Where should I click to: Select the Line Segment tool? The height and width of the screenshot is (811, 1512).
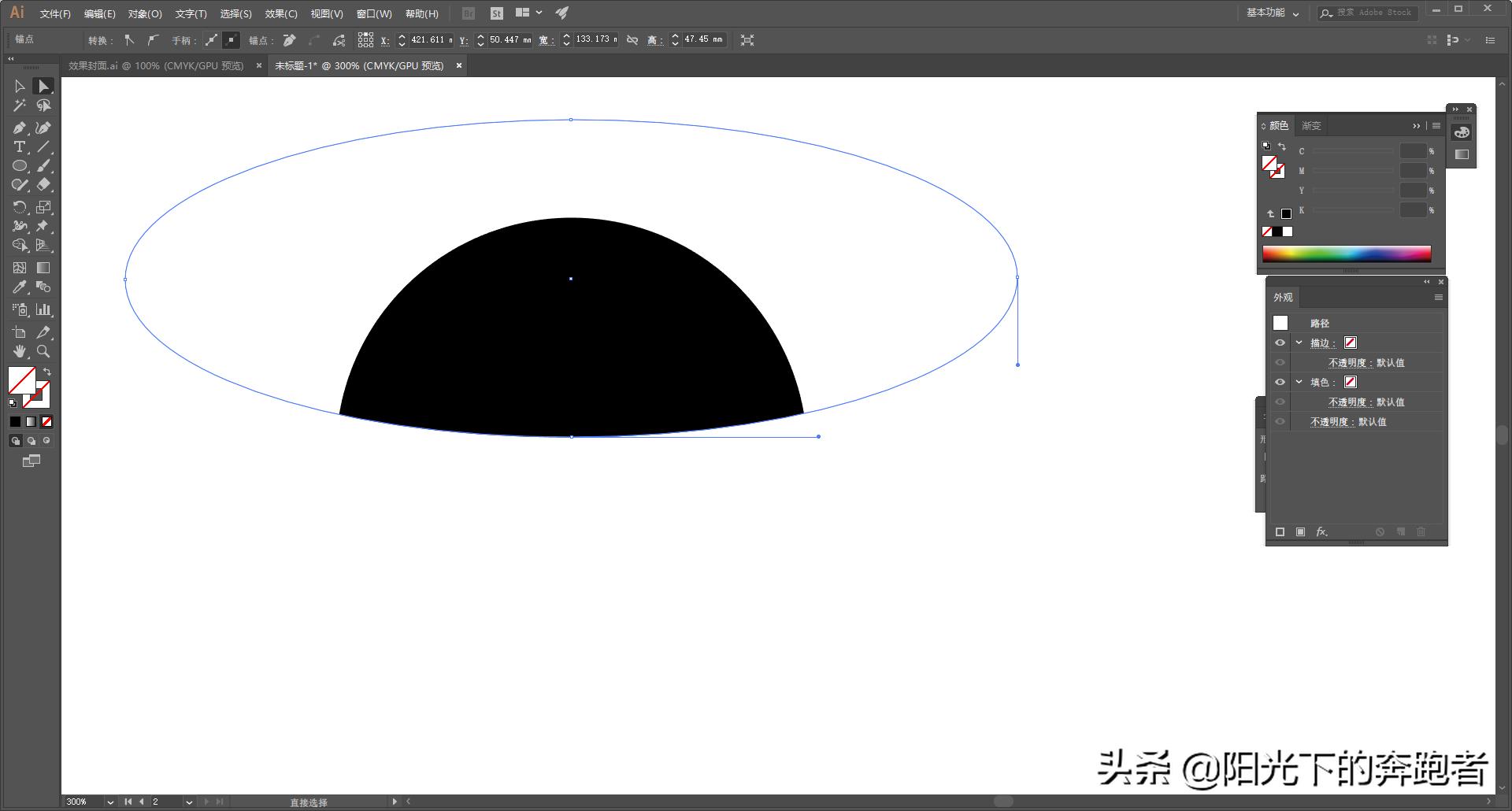coord(44,147)
